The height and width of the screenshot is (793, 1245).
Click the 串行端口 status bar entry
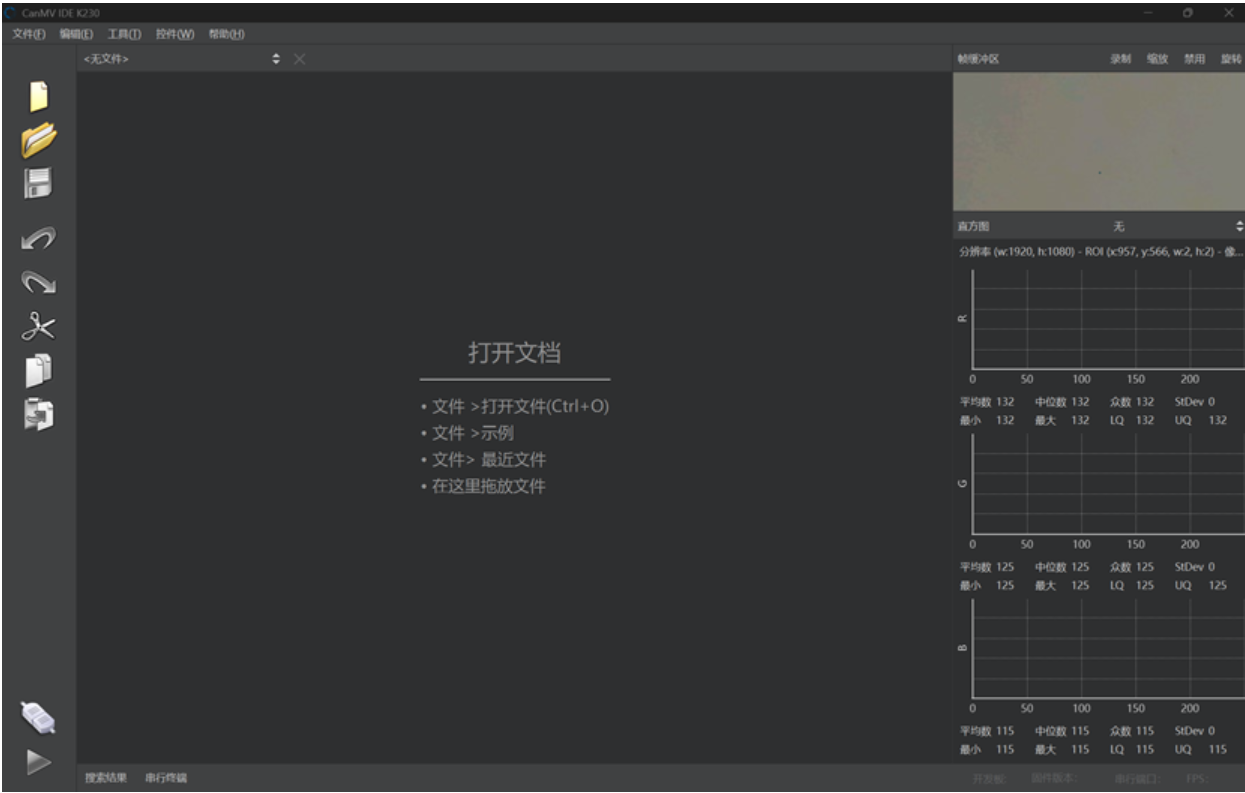click(1138, 778)
